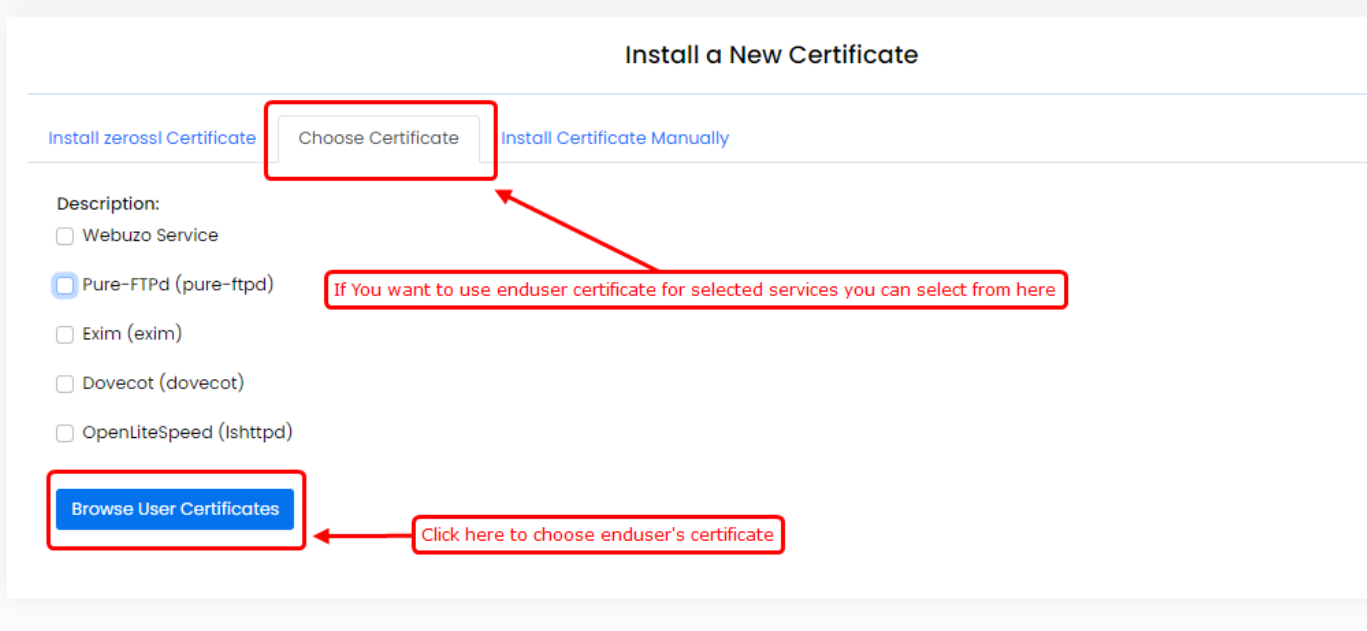The width and height of the screenshot is (1367, 631).
Task: Select the Choose Certificate tab
Action: (x=378, y=138)
